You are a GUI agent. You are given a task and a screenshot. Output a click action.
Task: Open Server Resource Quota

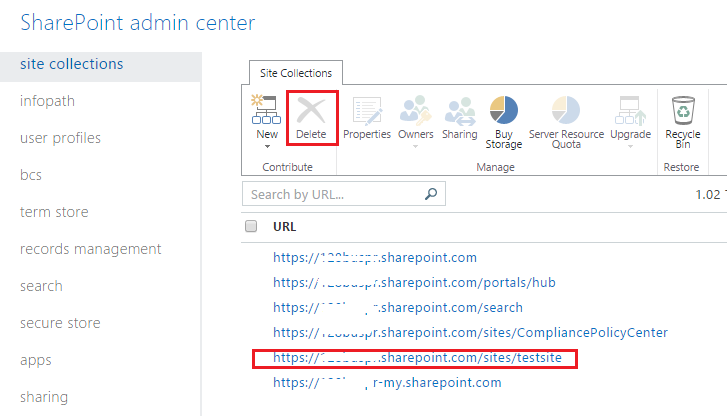pos(566,122)
